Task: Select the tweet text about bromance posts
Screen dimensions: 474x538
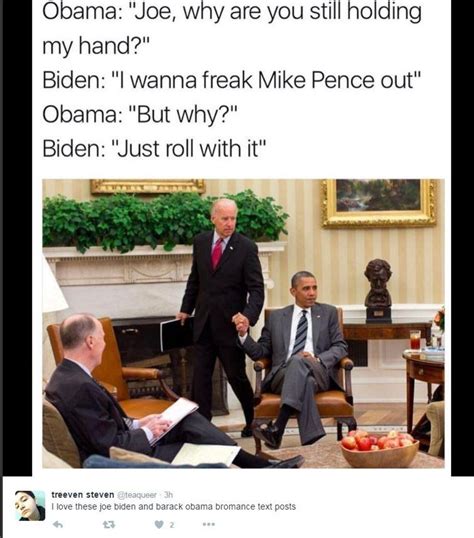Action: point(174,506)
